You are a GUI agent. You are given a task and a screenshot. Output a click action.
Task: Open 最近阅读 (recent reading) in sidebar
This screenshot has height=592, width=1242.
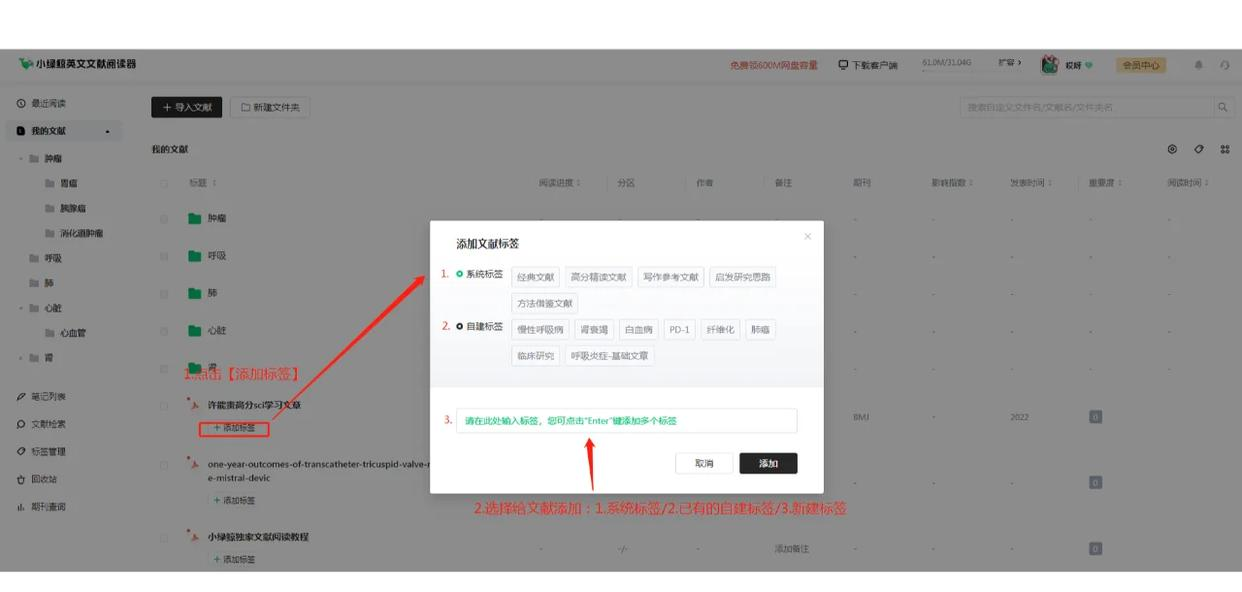tap(48, 103)
